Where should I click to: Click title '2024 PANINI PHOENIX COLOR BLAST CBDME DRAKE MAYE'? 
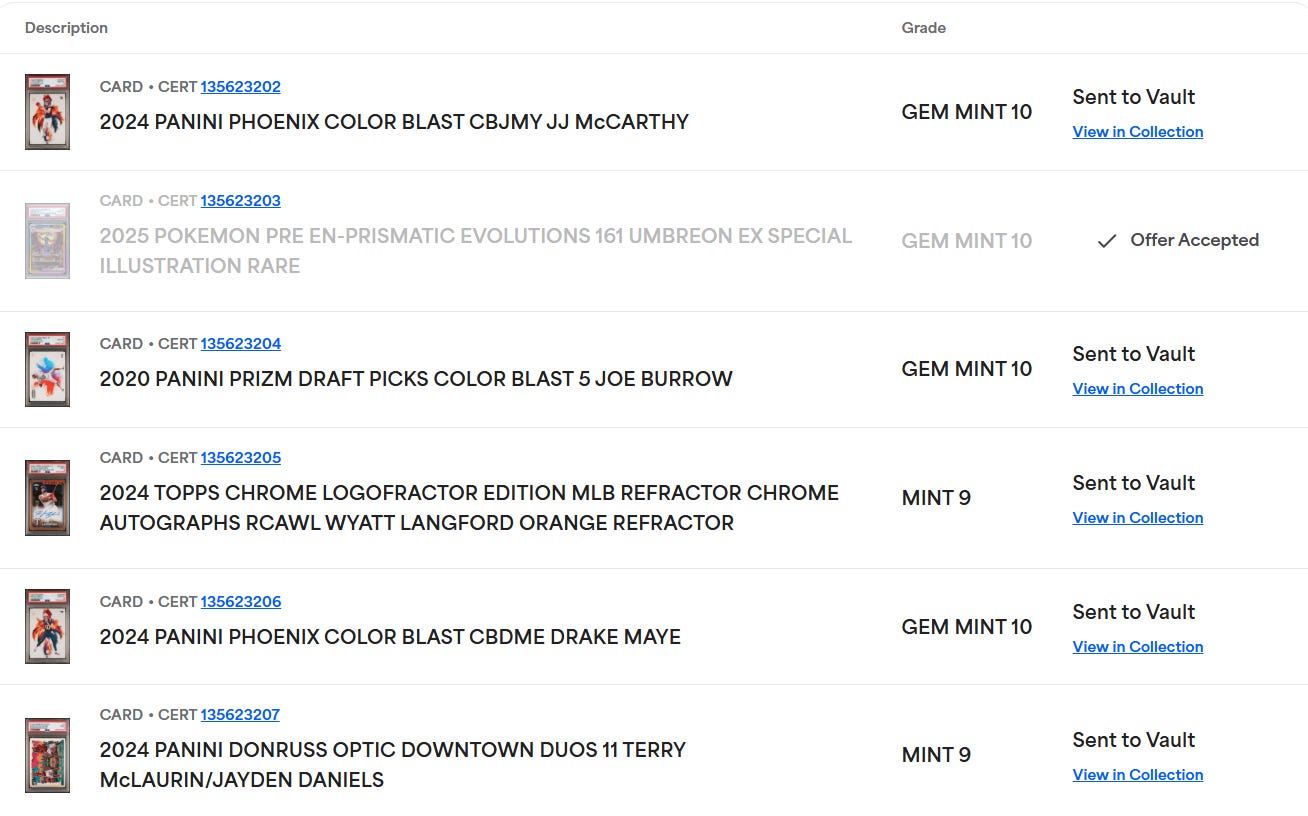(x=390, y=637)
